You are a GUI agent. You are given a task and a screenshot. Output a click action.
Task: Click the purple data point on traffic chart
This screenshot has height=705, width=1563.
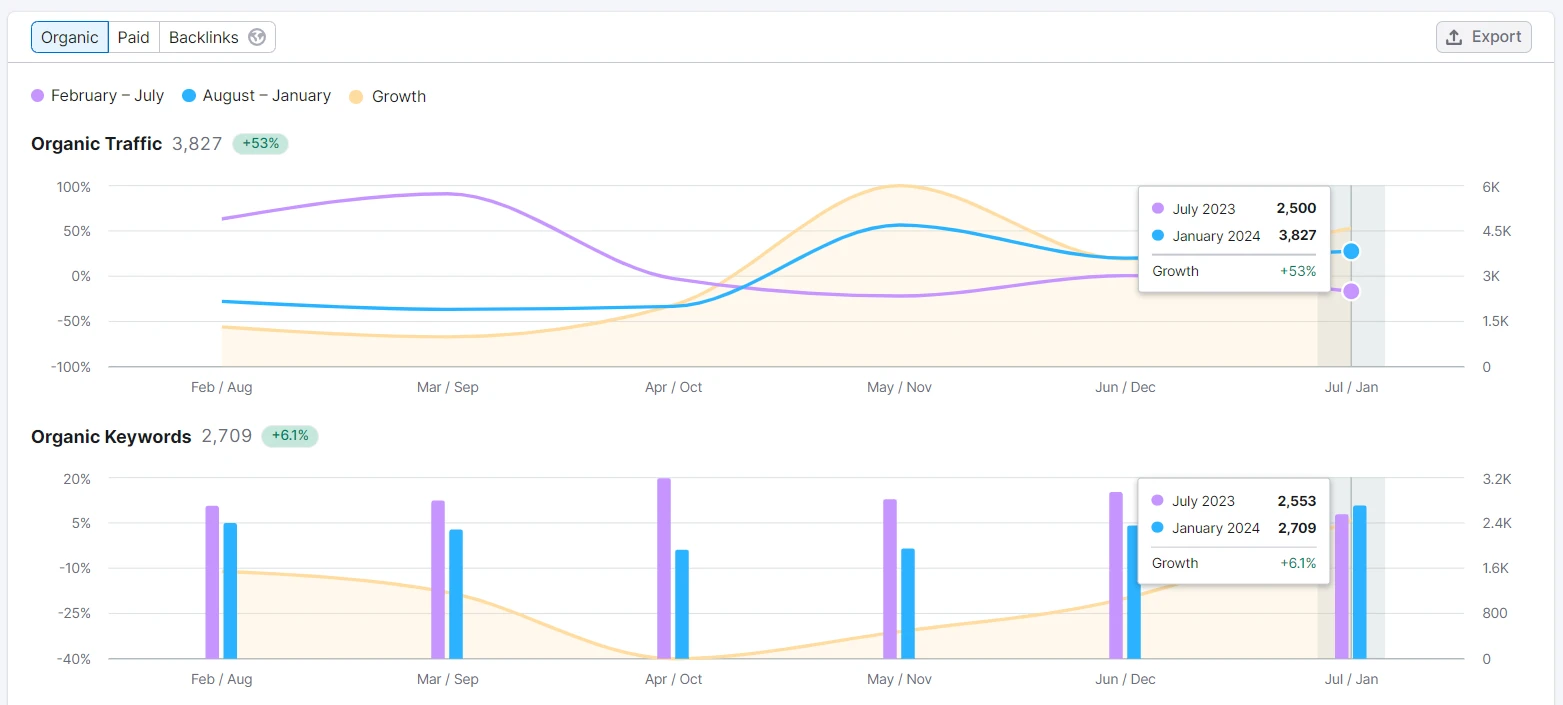[x=1351, y=291]
